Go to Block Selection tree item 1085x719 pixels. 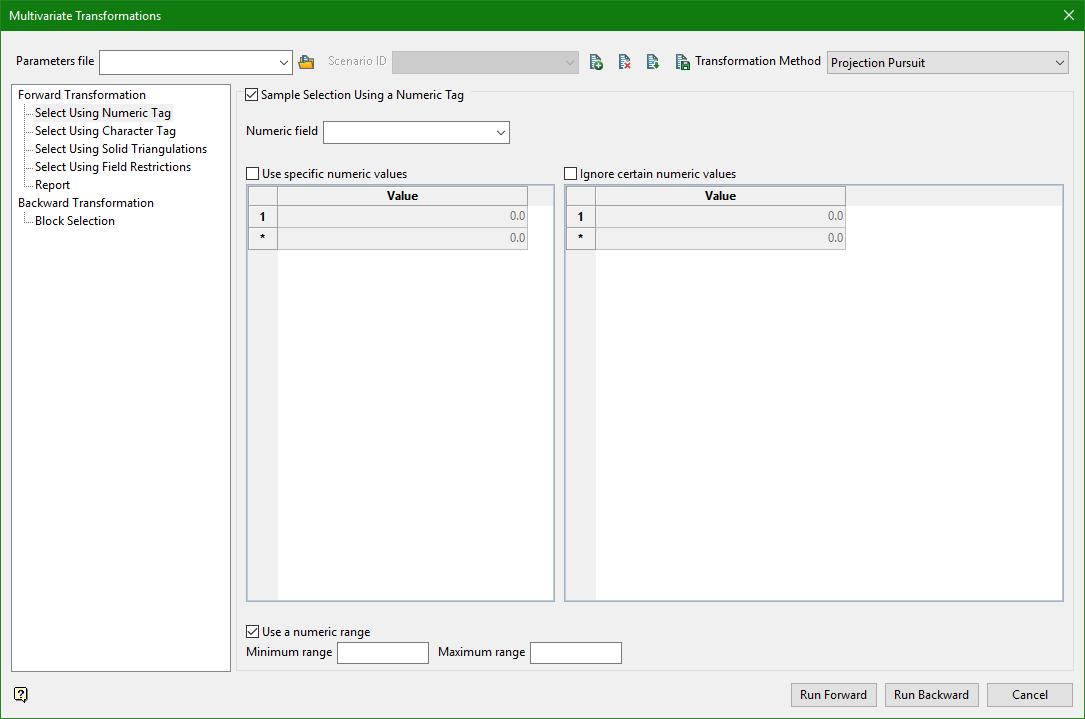click(x=75, y=221)
